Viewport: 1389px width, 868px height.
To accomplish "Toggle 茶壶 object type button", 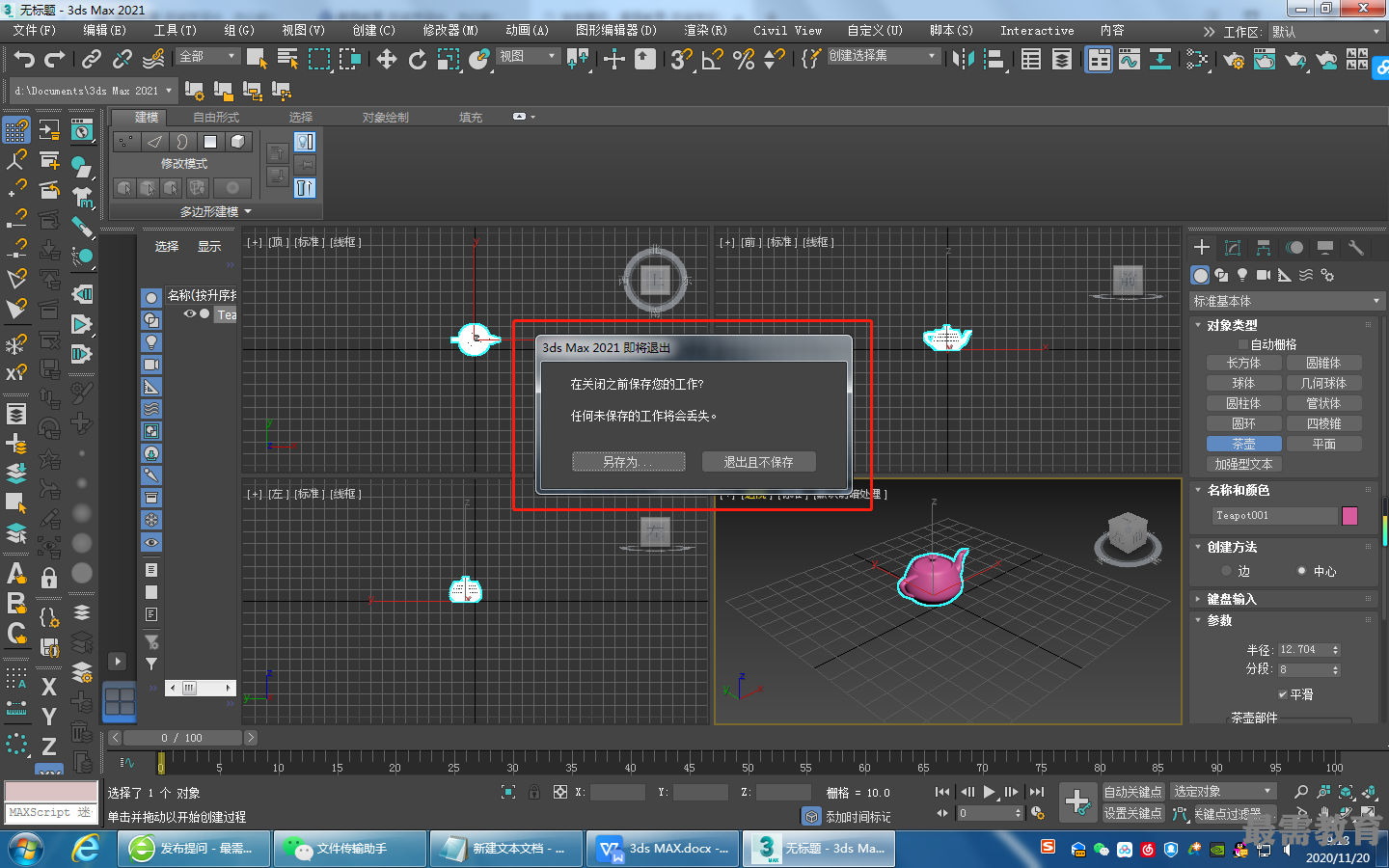I will coord(1244,444).
